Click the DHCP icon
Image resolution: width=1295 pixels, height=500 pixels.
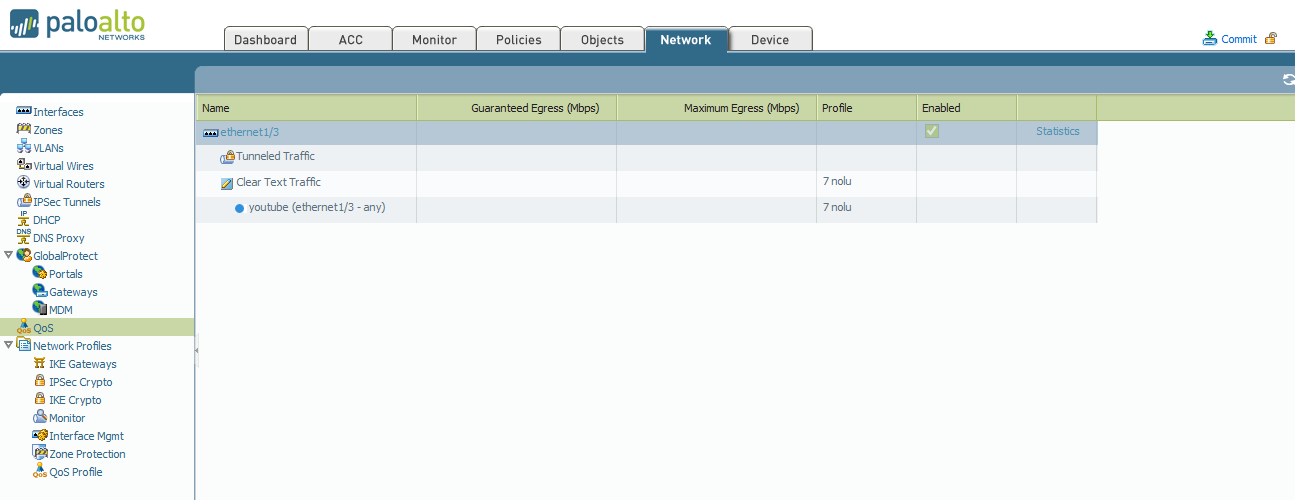tap(24, 220)
